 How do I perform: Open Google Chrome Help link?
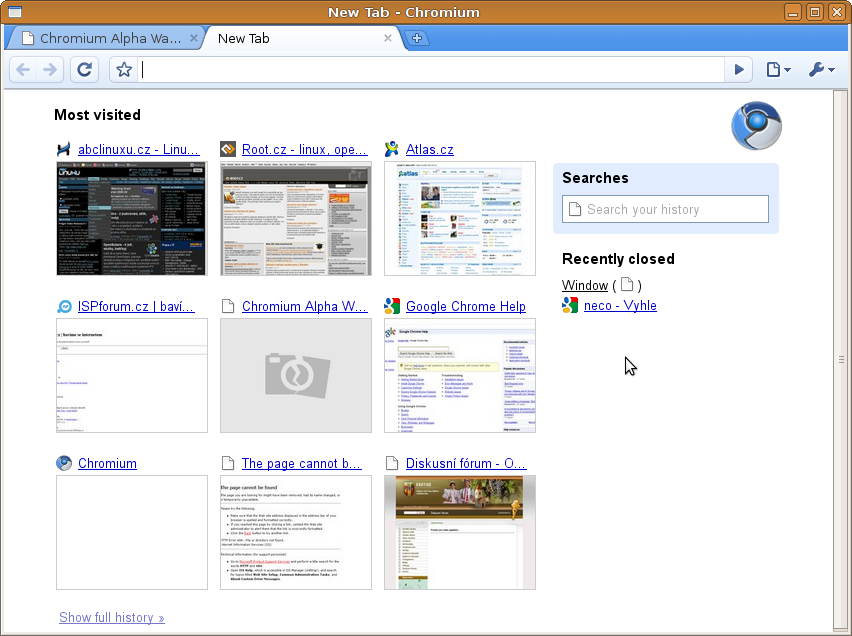466,307
